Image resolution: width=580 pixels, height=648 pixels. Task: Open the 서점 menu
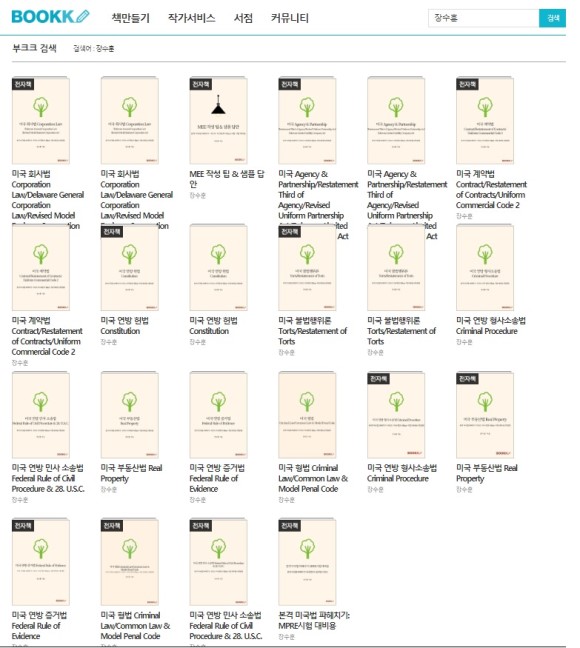point(243,18)
